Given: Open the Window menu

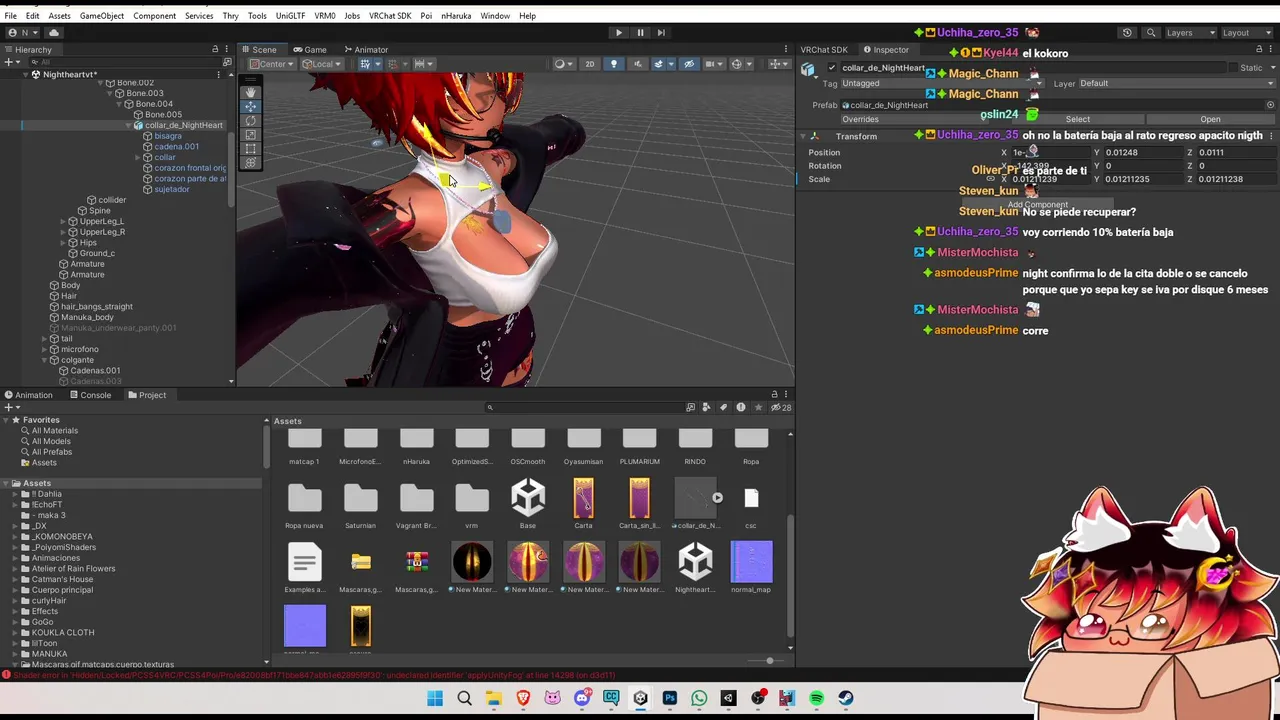Looking at the screenshot, I should coord(495,16).
